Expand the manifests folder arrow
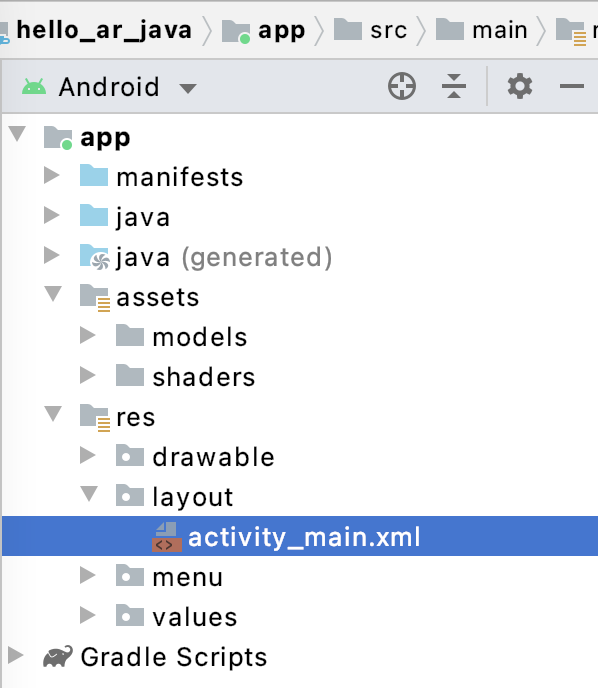The height and width of the screenshot is (688, 598). [x=52, y=176]
